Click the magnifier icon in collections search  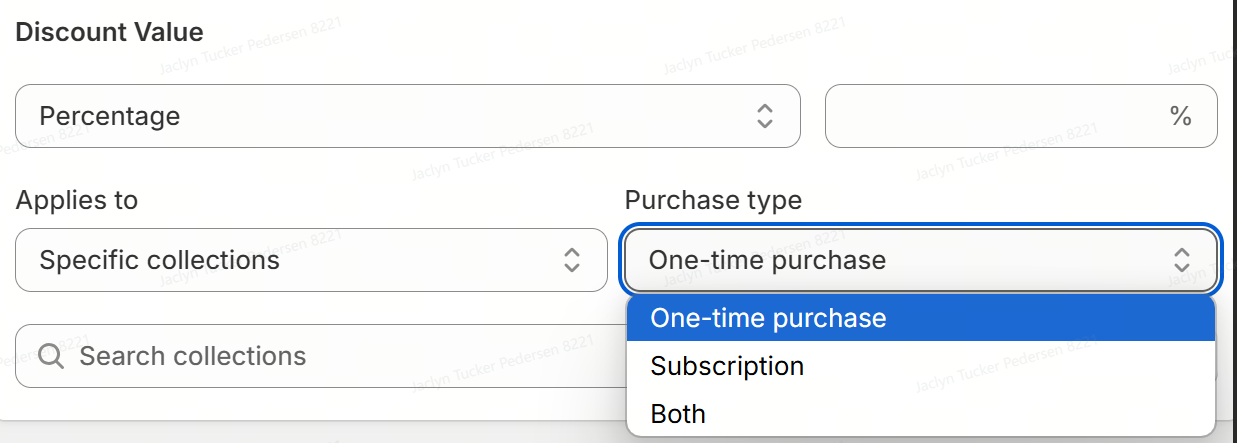(52, 357)
